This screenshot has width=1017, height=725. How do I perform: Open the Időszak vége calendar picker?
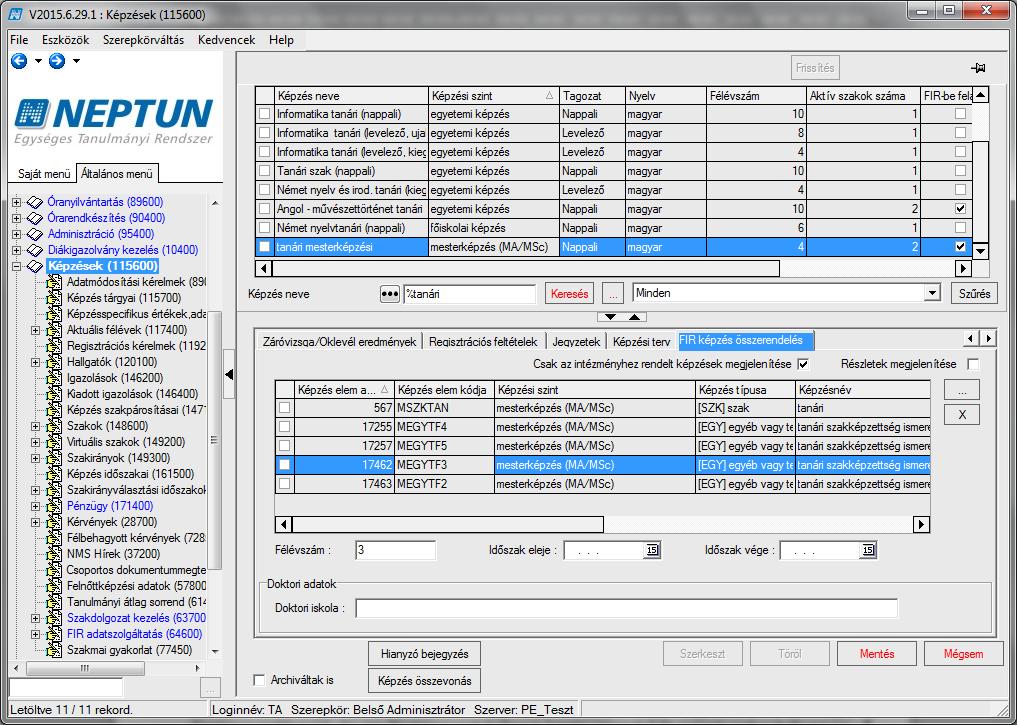868,551
